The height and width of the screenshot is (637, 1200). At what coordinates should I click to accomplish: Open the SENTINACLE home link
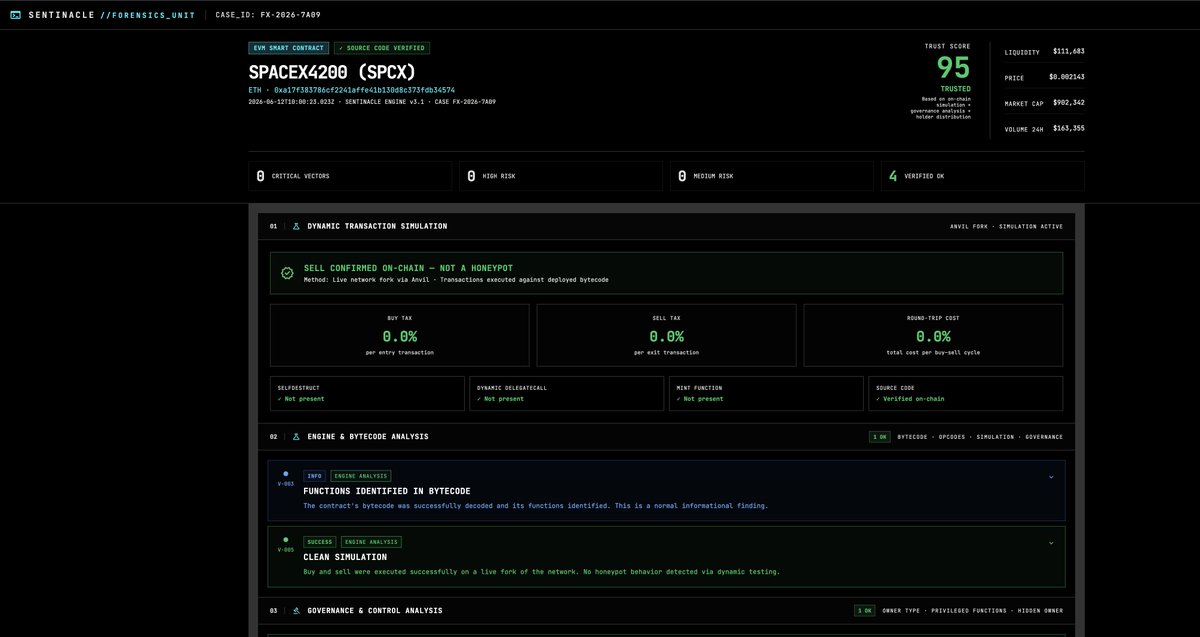pos(60,15)
